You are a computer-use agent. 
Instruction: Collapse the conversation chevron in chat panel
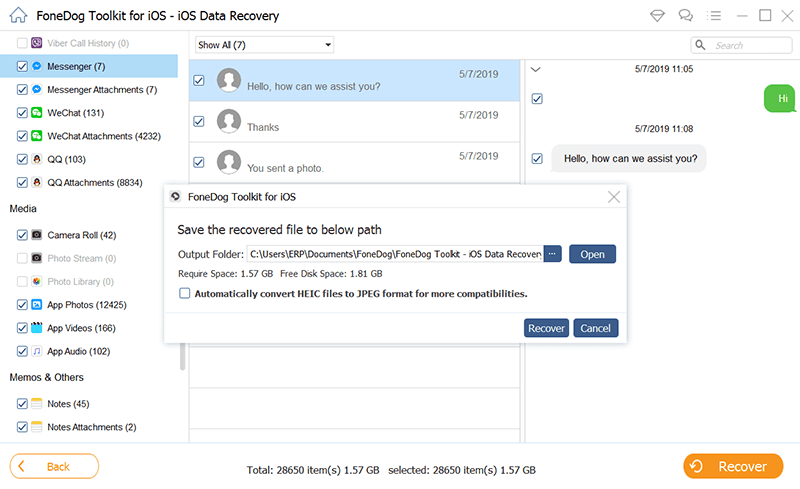tap(535, 70)
